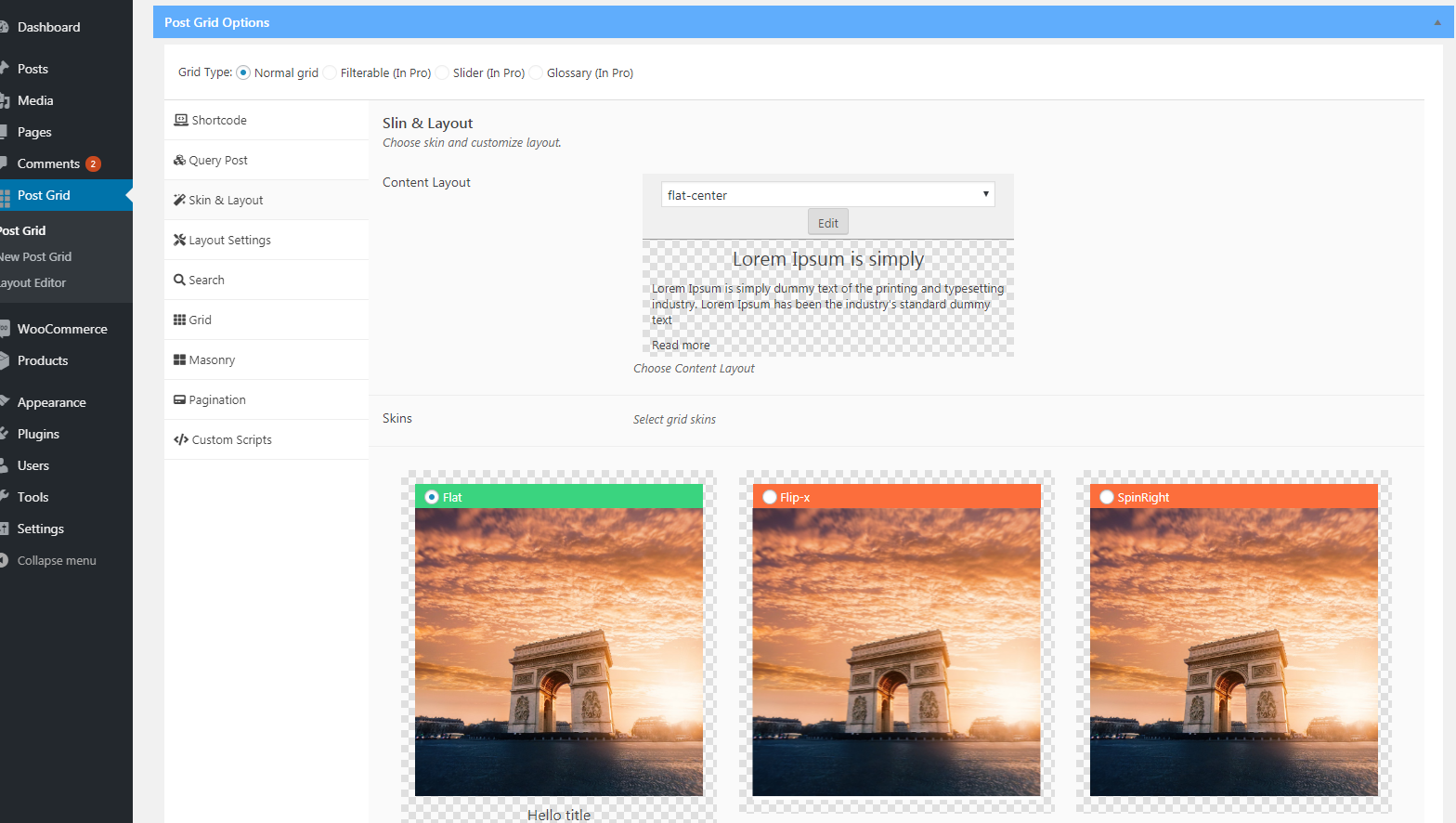The image size is (1456, 823).
Task: Click the Grid tab icon
Action: coord(179,320)
